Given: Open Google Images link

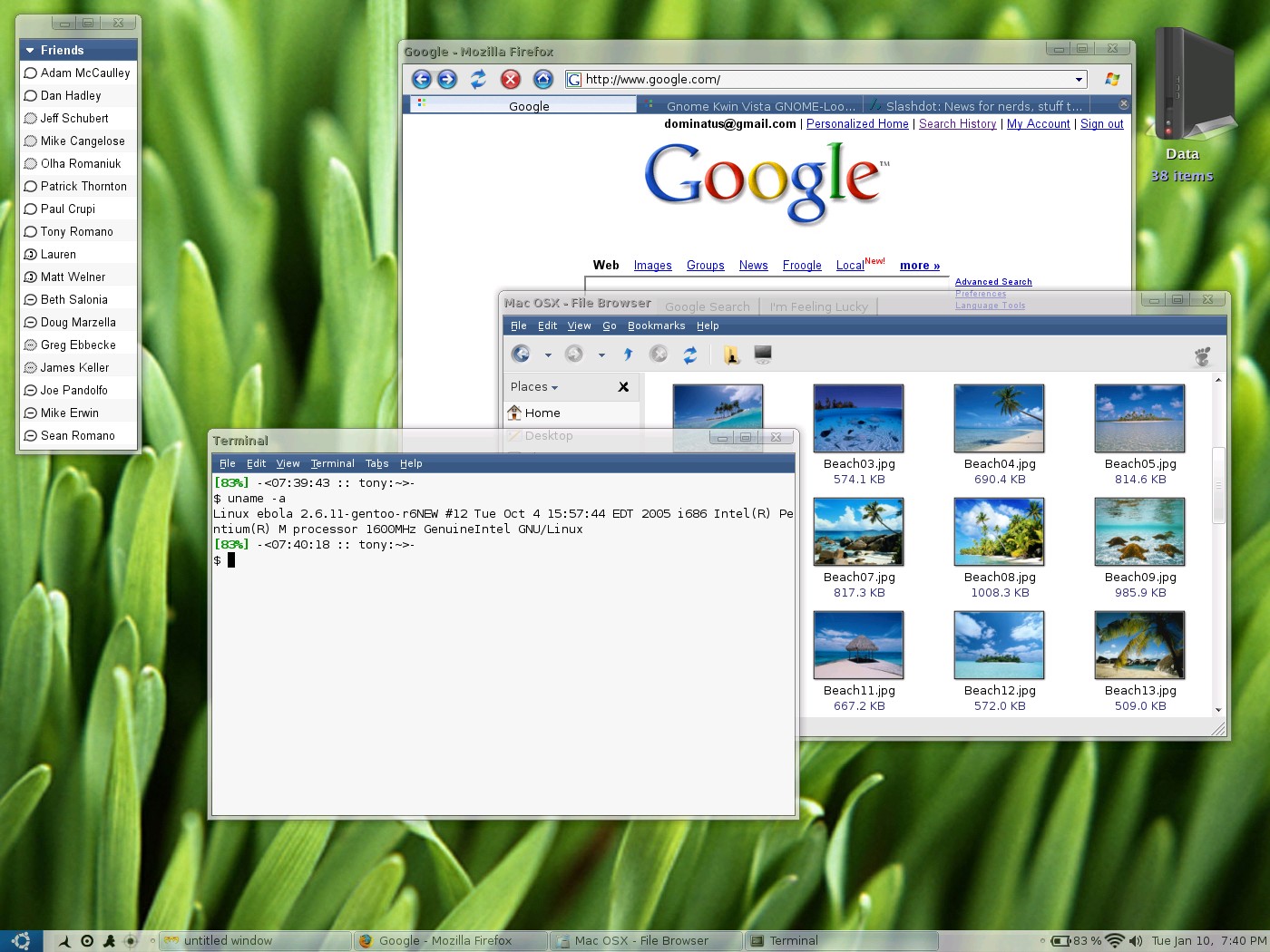Looking at the screenshot, I should tap(652, 266).
